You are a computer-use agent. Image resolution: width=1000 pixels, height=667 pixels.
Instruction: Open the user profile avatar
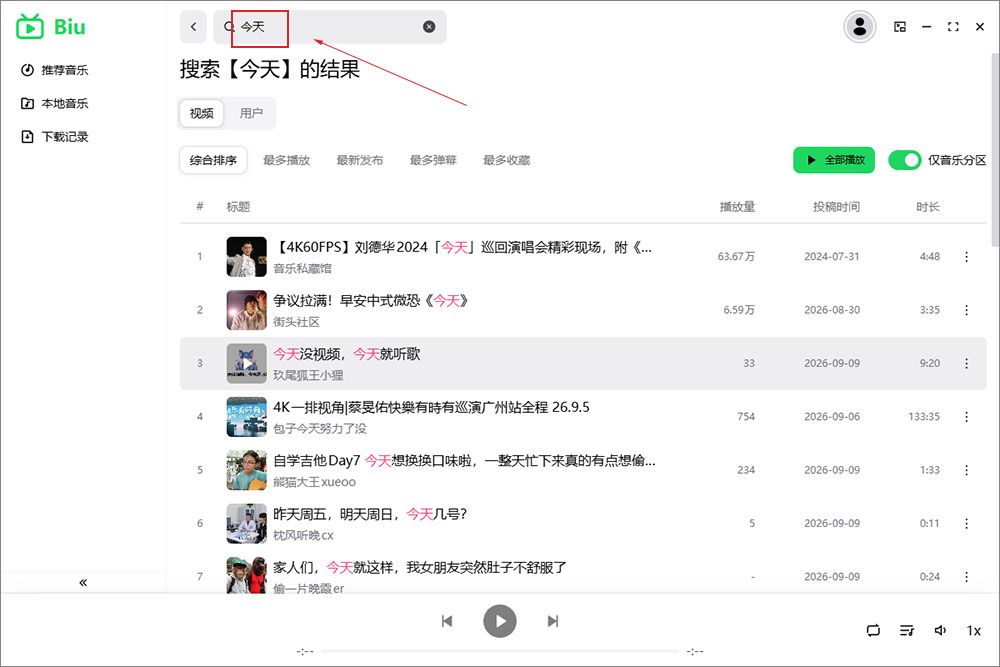tap(860, 27)
